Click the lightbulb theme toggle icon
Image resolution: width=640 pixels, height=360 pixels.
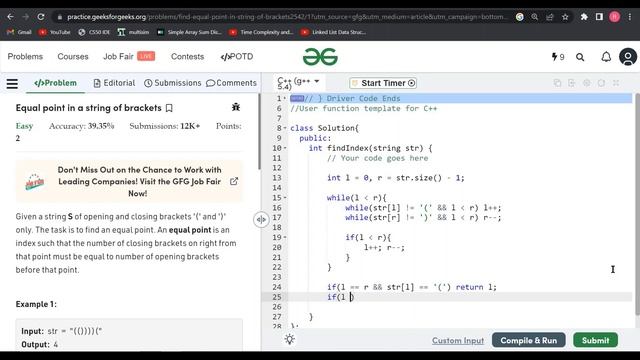290,339
